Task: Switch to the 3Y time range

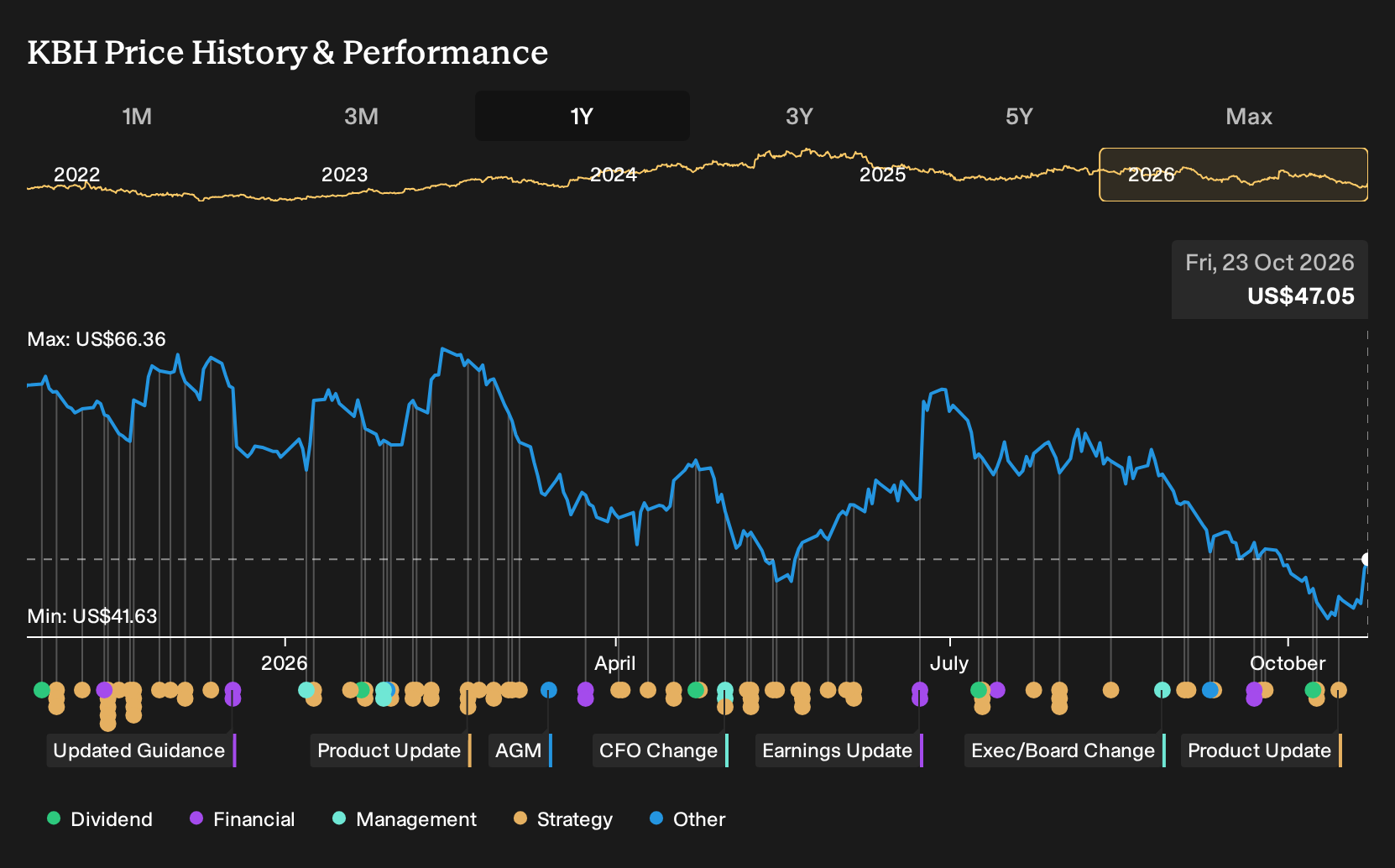Action: [799, 116]
